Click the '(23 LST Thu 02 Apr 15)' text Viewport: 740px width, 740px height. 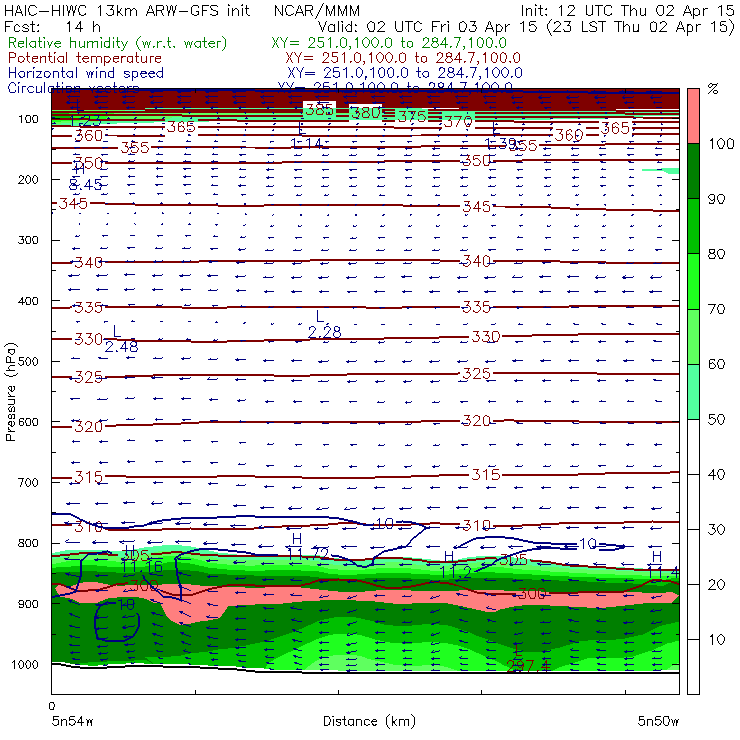coord(640,27)
